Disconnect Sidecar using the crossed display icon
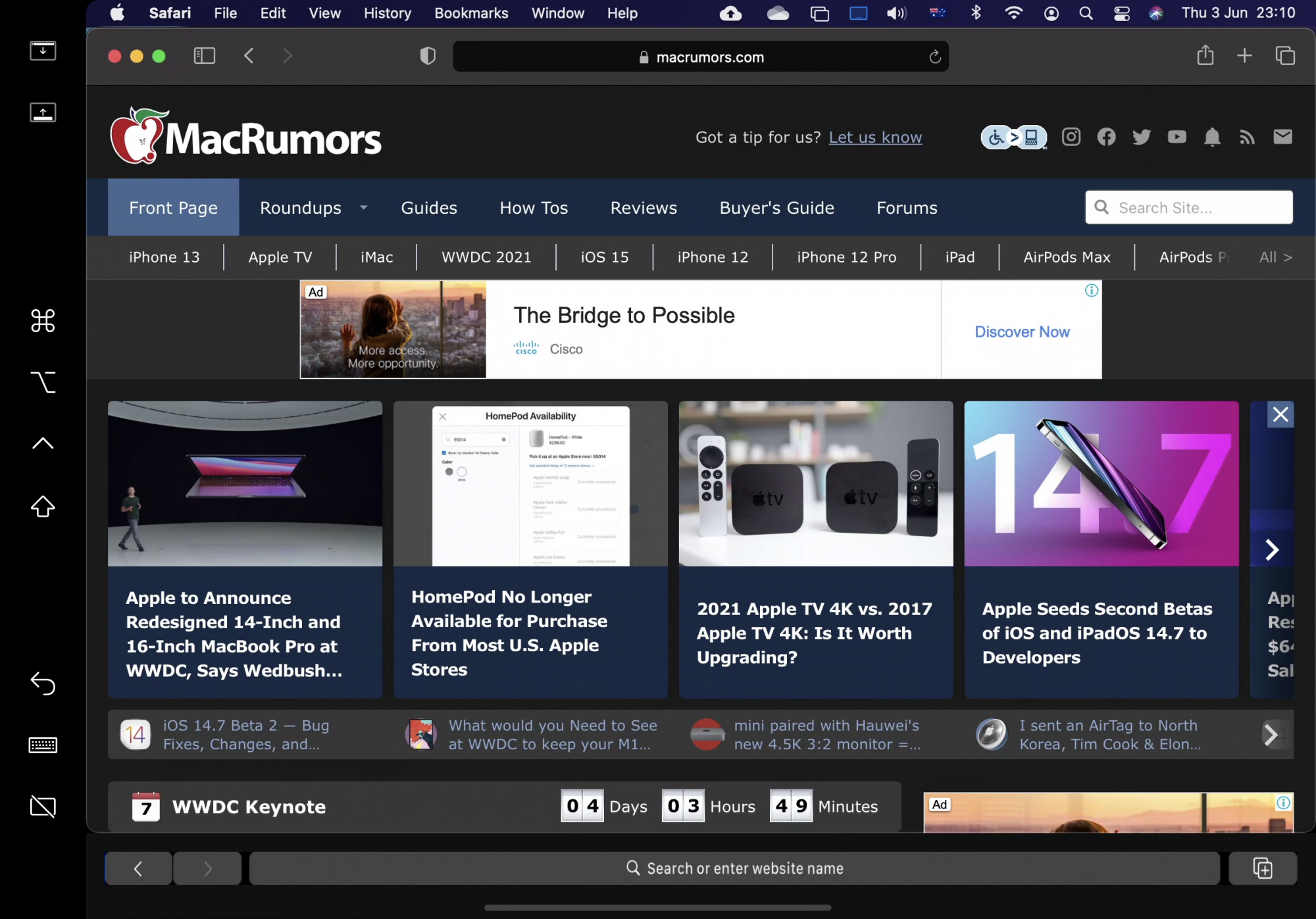Image resolution: width=1316 pixels, height=919 pixels. [43, 806]
